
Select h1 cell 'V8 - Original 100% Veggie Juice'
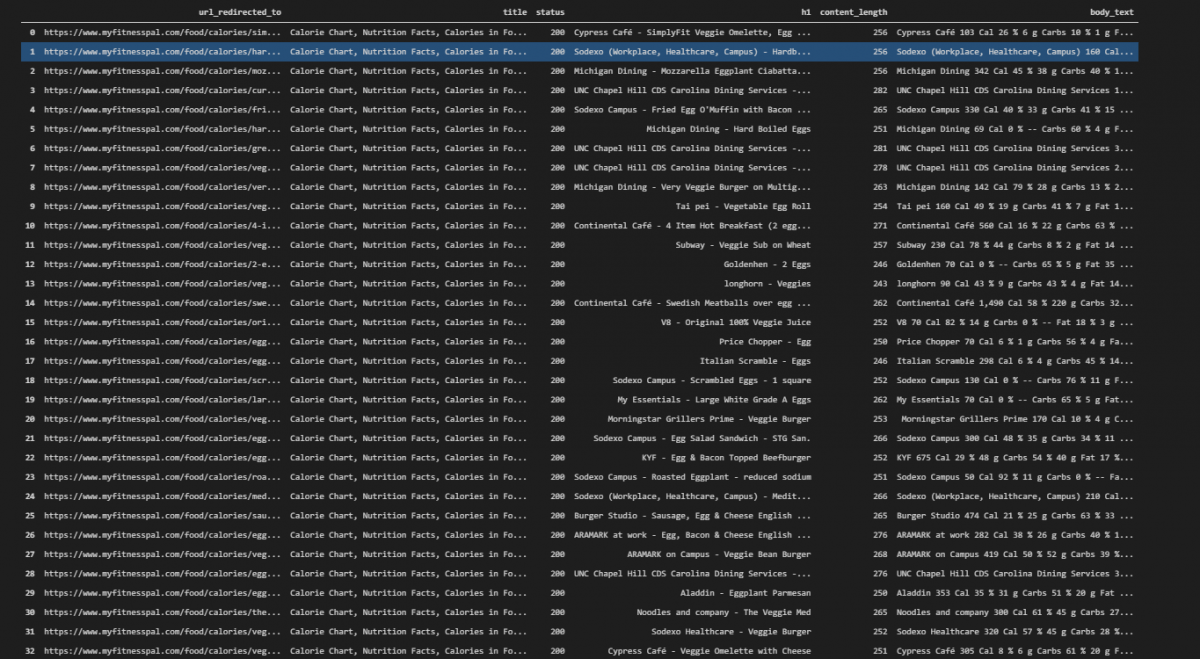(x=736, y=322)
